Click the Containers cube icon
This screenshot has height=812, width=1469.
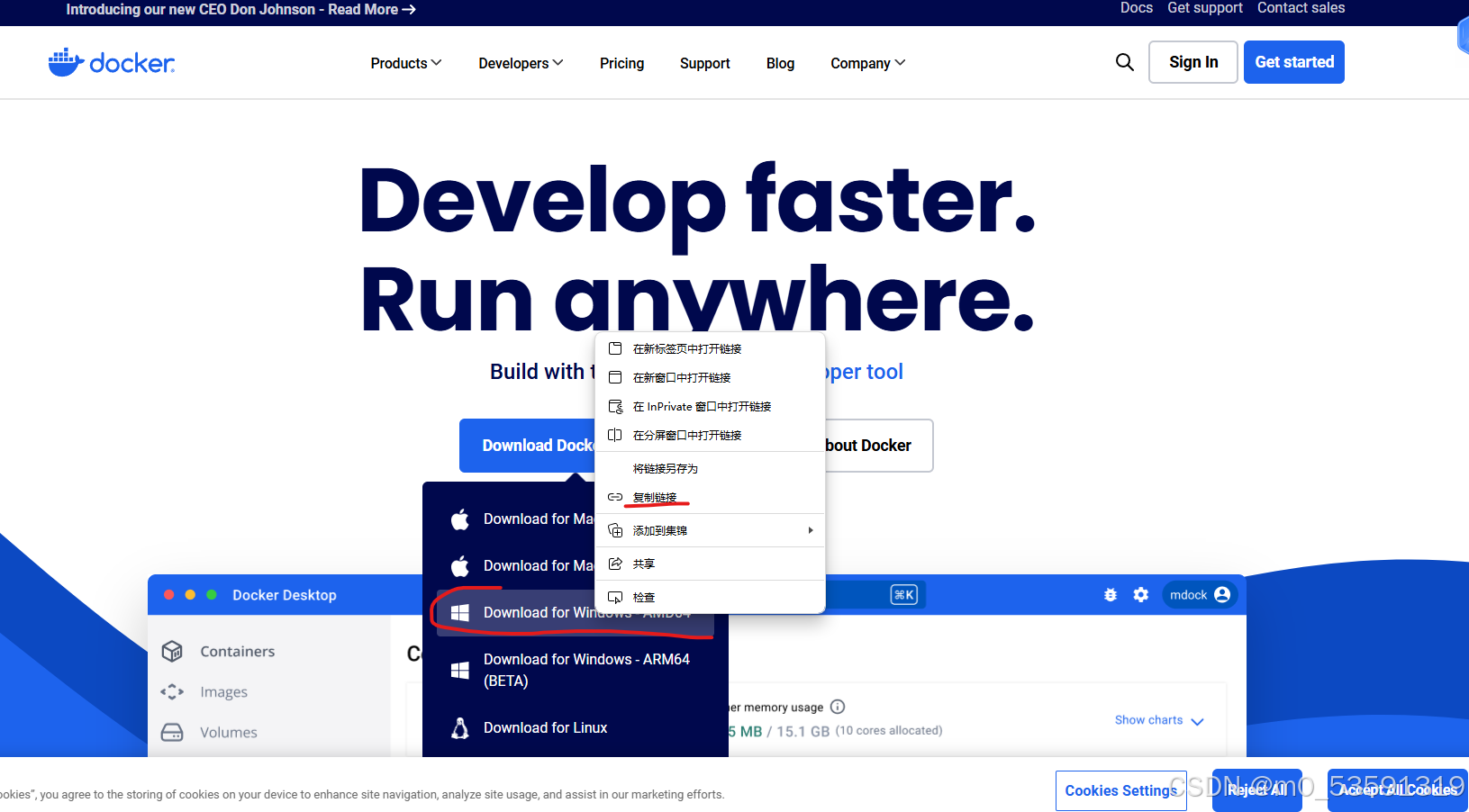click(x=172, y=651)
